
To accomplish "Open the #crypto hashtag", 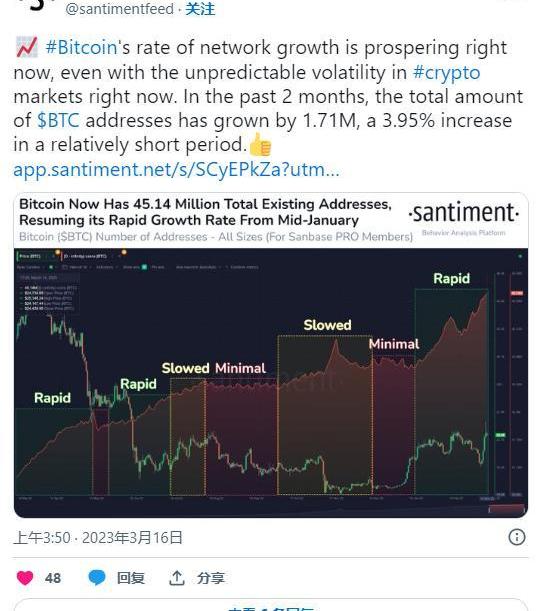I will pos(447,72).
